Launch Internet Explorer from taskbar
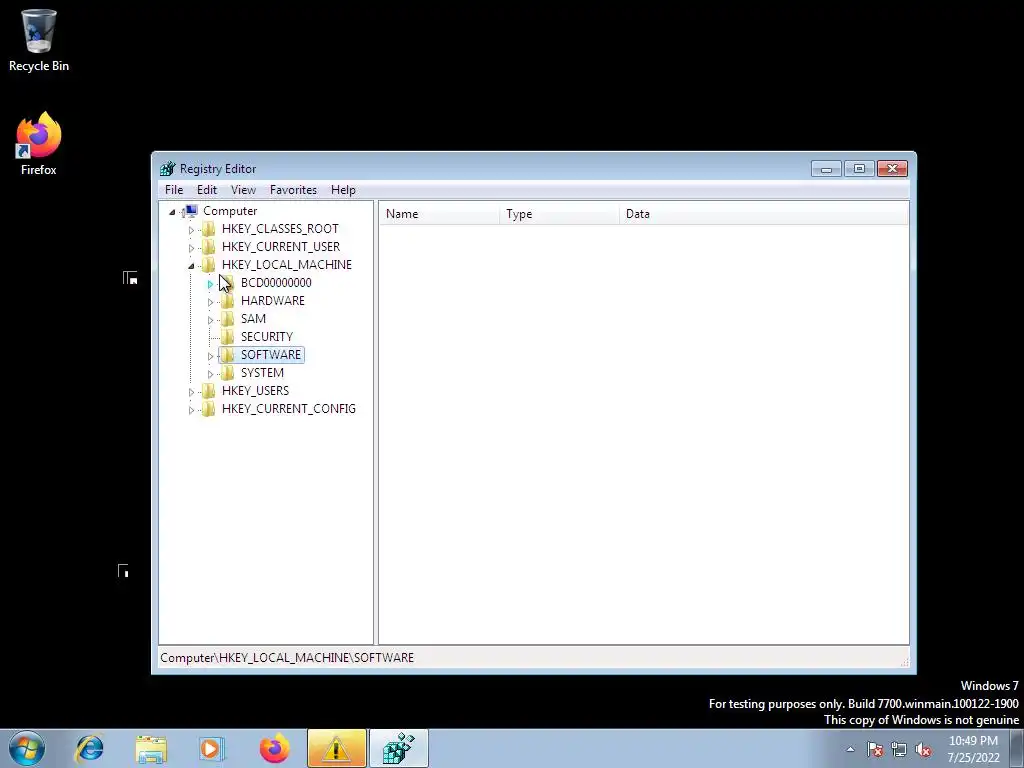 pos(89,748)
